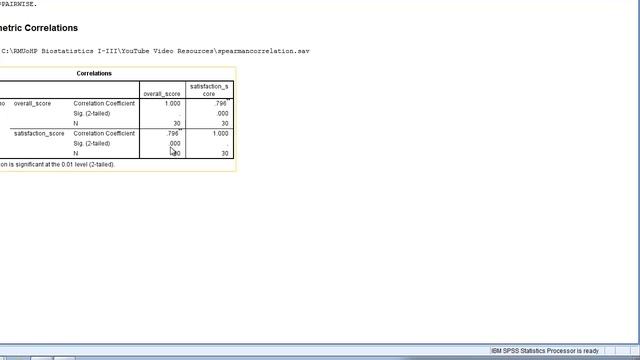Viewport: 640px width, 360px height.
Task: Click 'Correlation Coefficient' label in satisfaction_score row
Action: (104, 133)
